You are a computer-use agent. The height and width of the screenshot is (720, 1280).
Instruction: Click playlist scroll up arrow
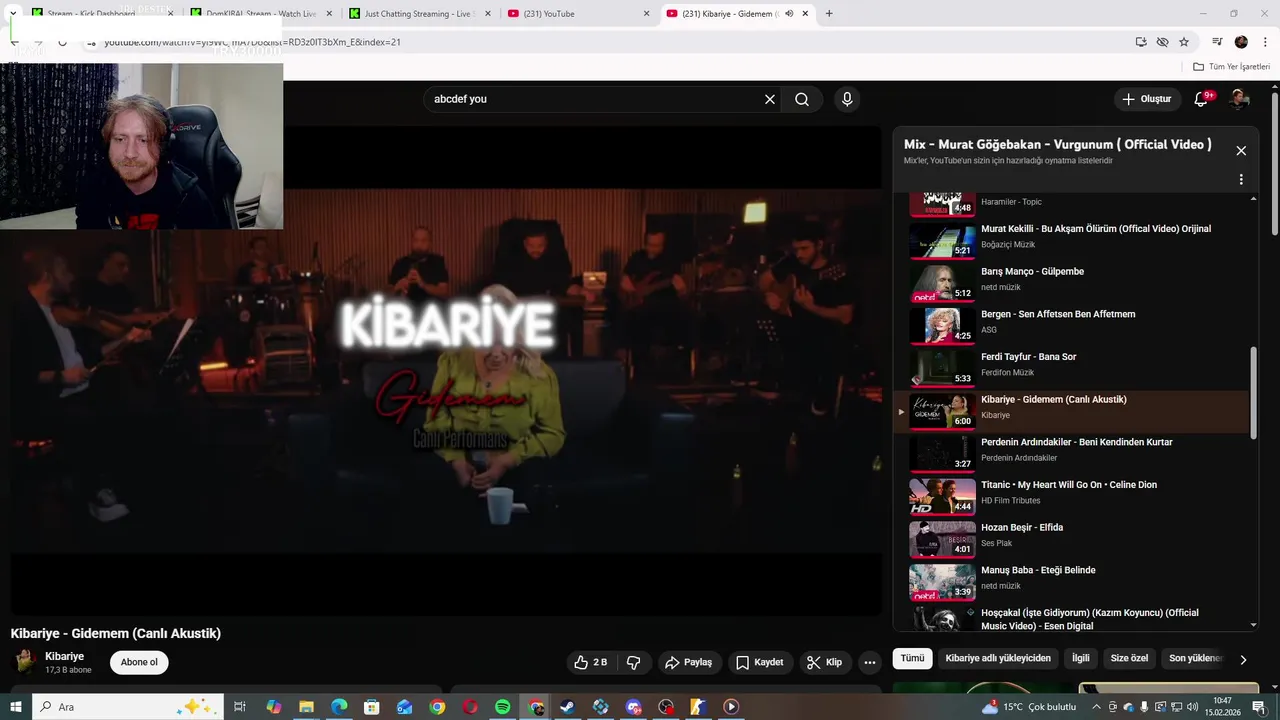coord(1254,198)
